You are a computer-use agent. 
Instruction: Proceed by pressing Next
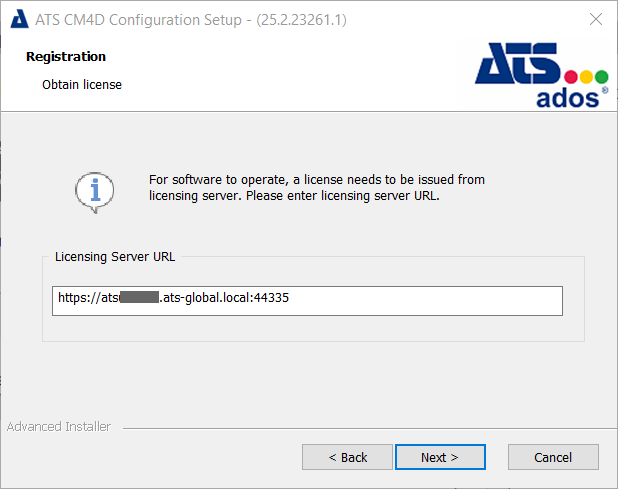pos(440,457)
